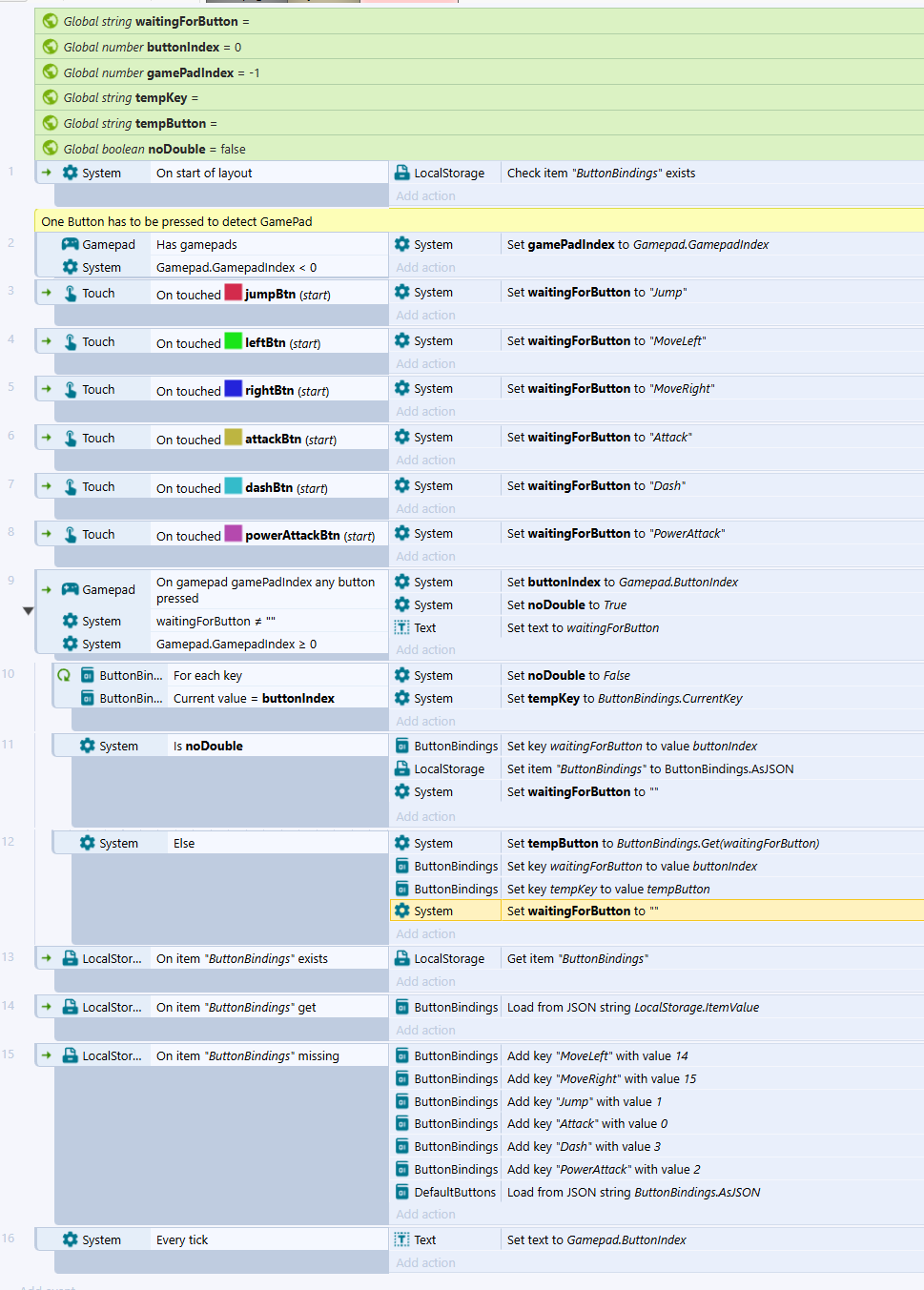Select the 'Else' condition in event 12
Image resolution: width=924 pixels, height=1290 pixels.
point(184,843)
